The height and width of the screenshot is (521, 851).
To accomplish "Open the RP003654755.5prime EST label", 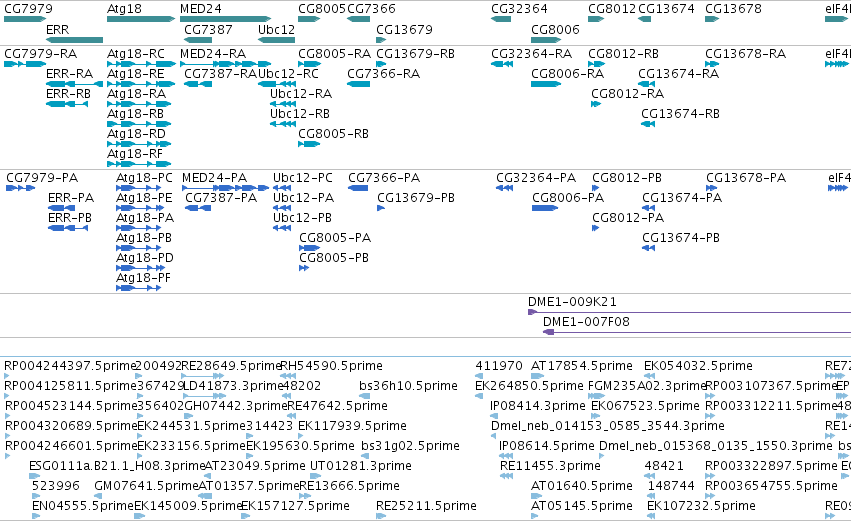I will pos(772,486).
